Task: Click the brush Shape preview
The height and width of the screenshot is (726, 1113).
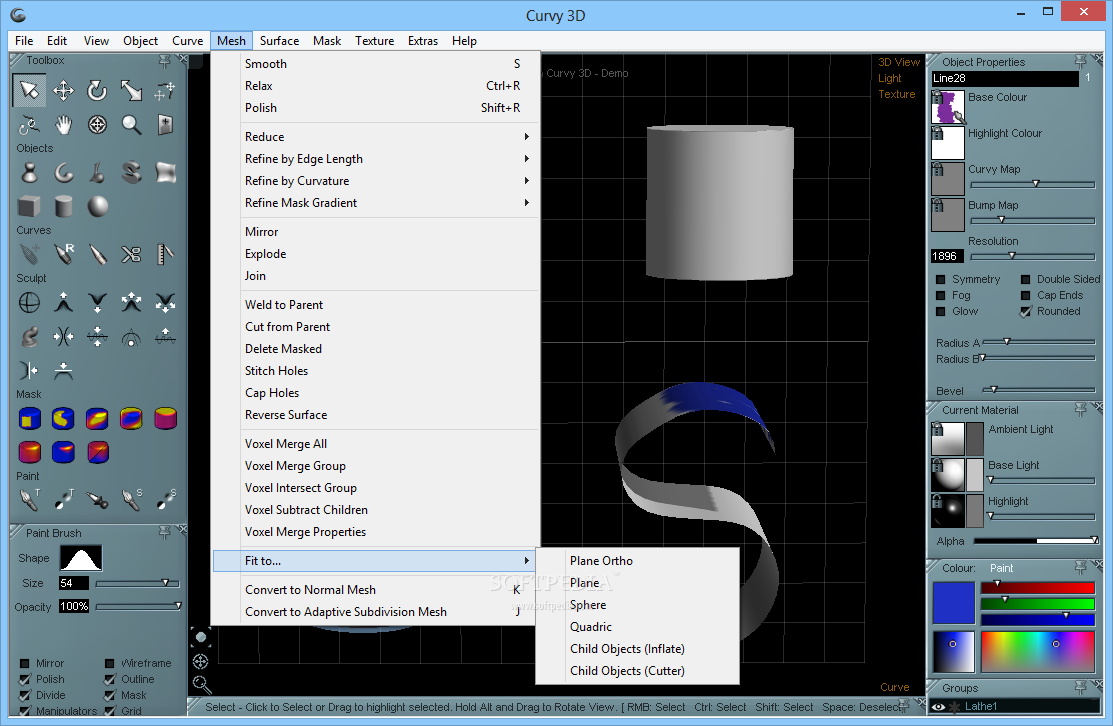Action: pos(81,558)
